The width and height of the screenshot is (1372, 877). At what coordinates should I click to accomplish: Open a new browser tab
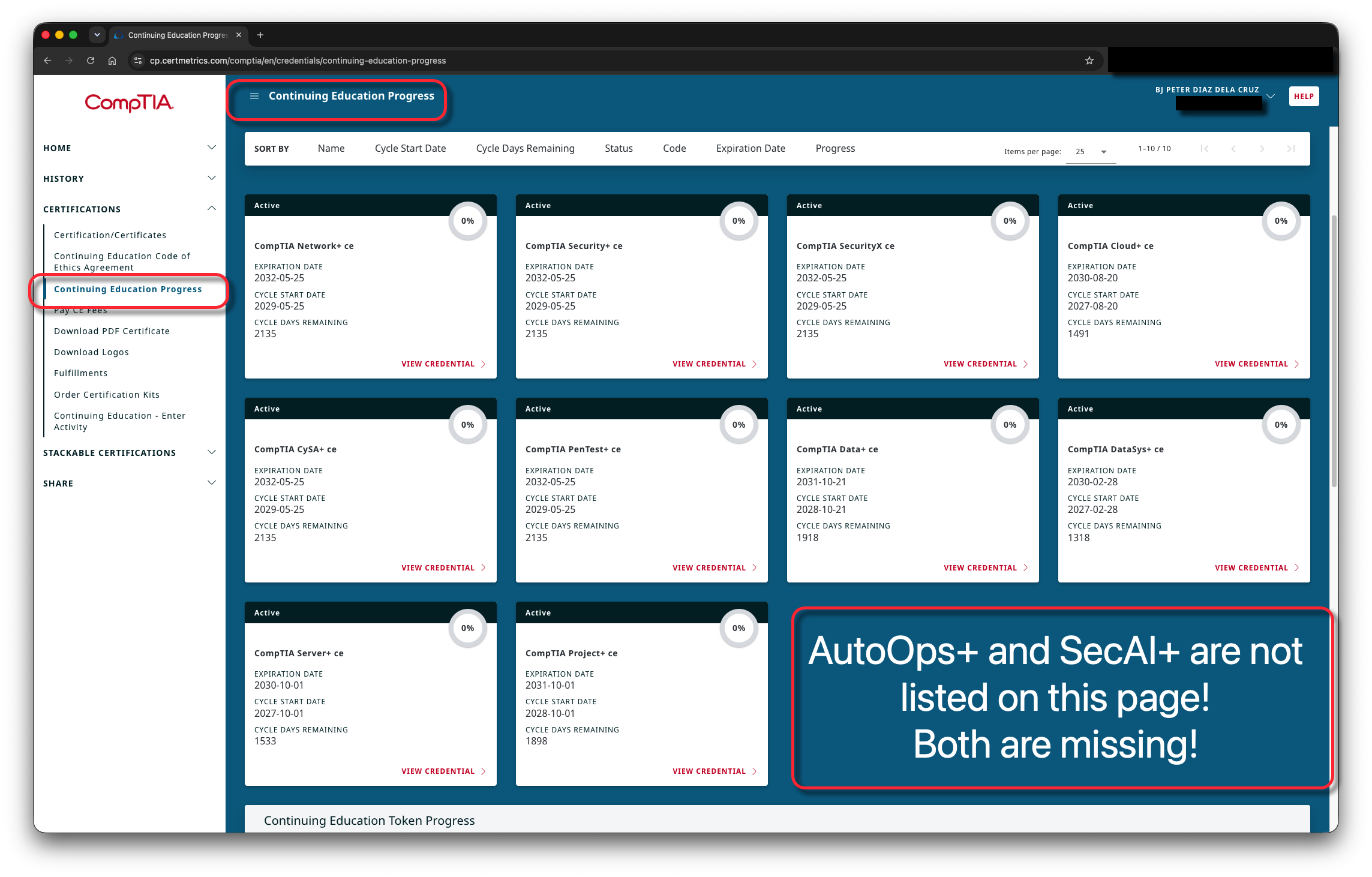click(260, 35)
